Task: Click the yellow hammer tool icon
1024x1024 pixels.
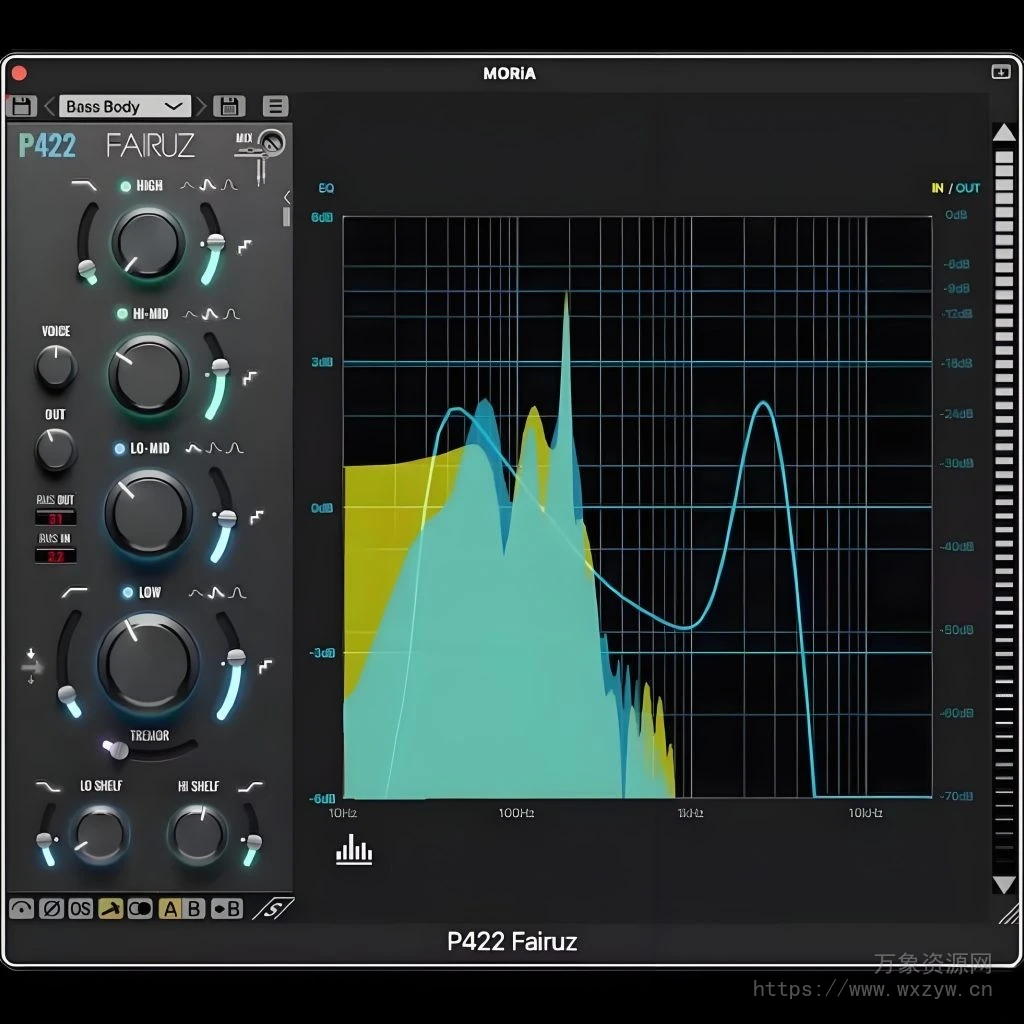Action: tap(111, 908)
